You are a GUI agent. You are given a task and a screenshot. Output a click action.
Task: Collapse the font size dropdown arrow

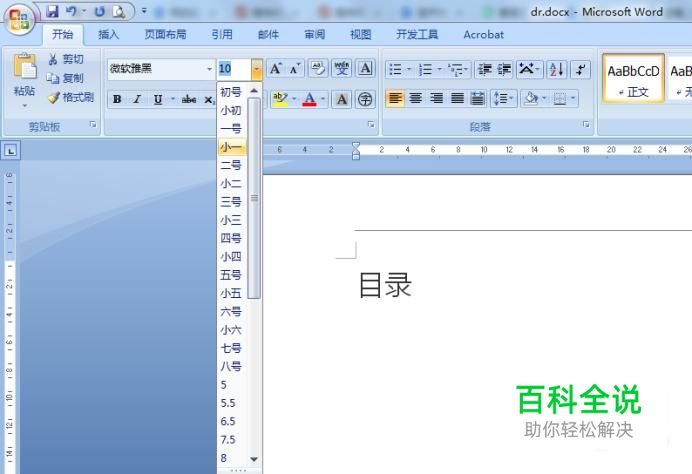pyautogui.click(x=256, y=69)
